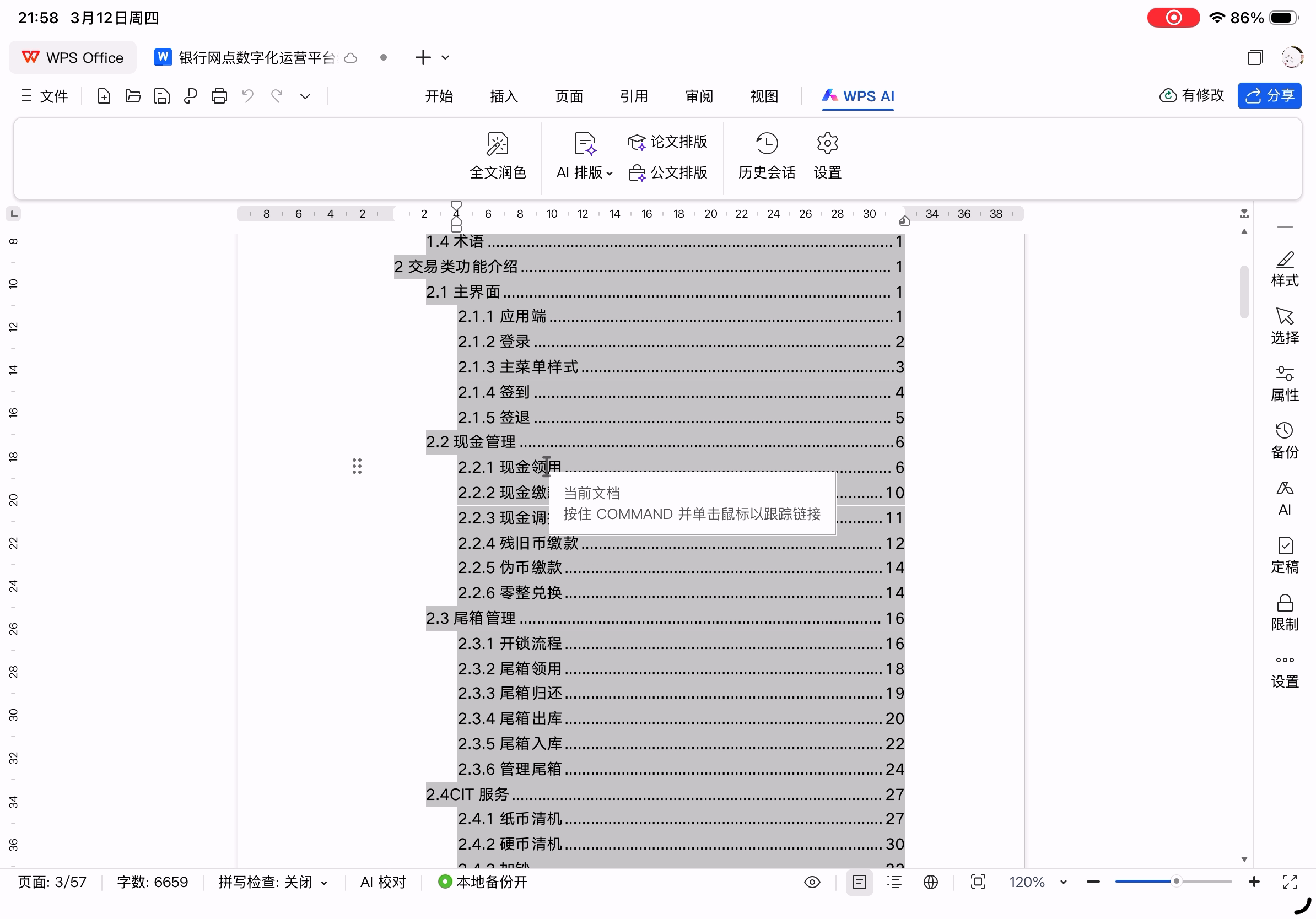Click the blue 分享 share button
The height and width of the screenshot is (919, 1316).
(1269, 96)
